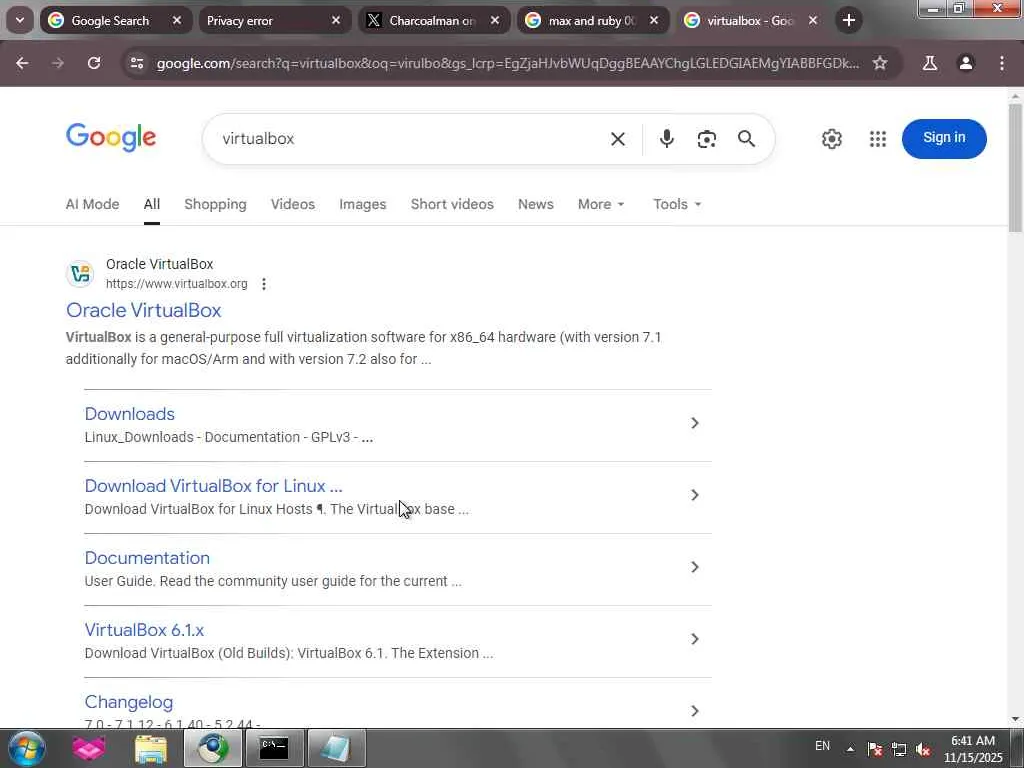Show hidden tray icons arrow
The height and width of the screenshot is (768, 1024).
coord(850,749)
